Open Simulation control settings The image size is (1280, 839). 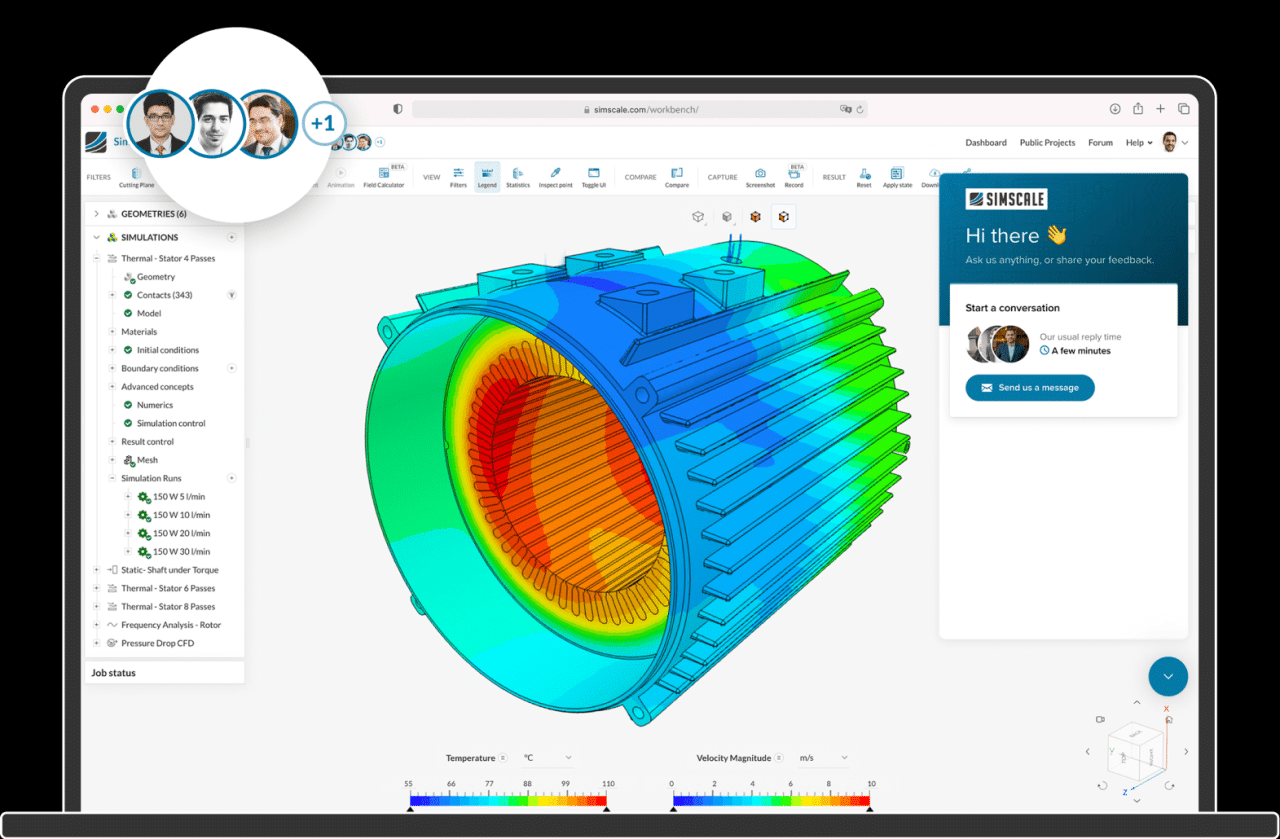(x=171, y=423)
